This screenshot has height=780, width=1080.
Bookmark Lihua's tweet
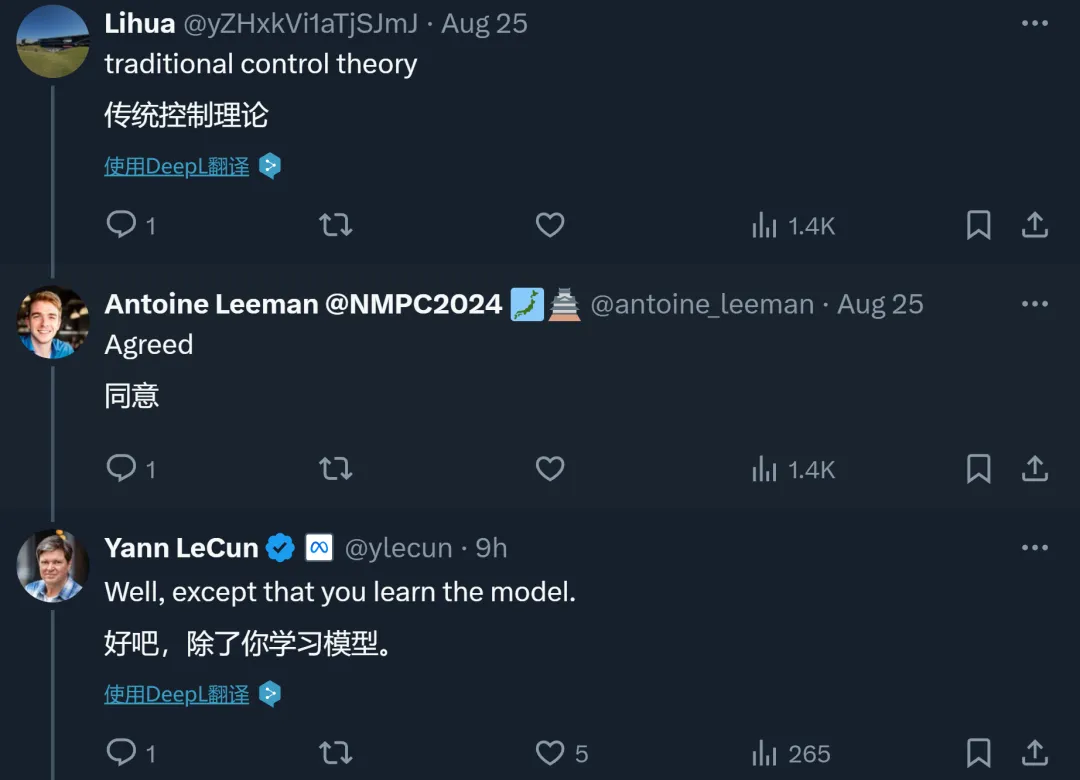point(978,225)
